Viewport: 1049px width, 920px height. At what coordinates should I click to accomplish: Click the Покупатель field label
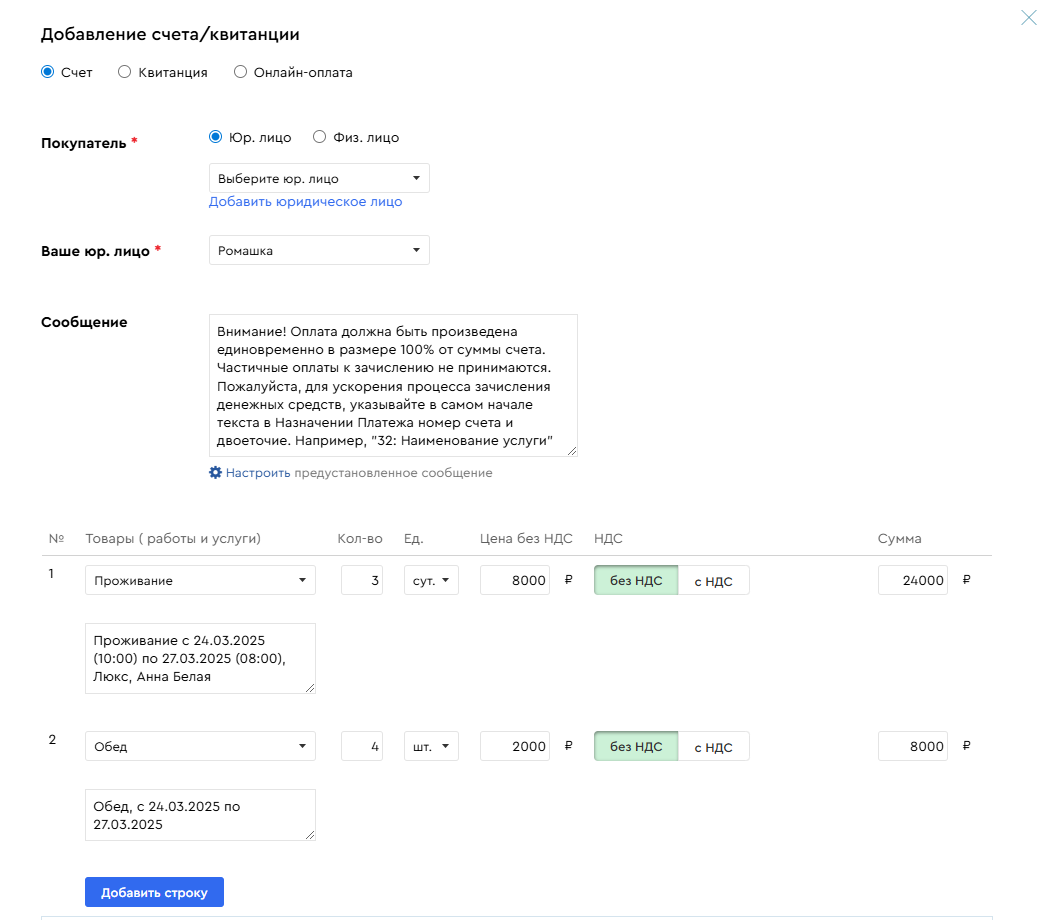tap(84, 143)
